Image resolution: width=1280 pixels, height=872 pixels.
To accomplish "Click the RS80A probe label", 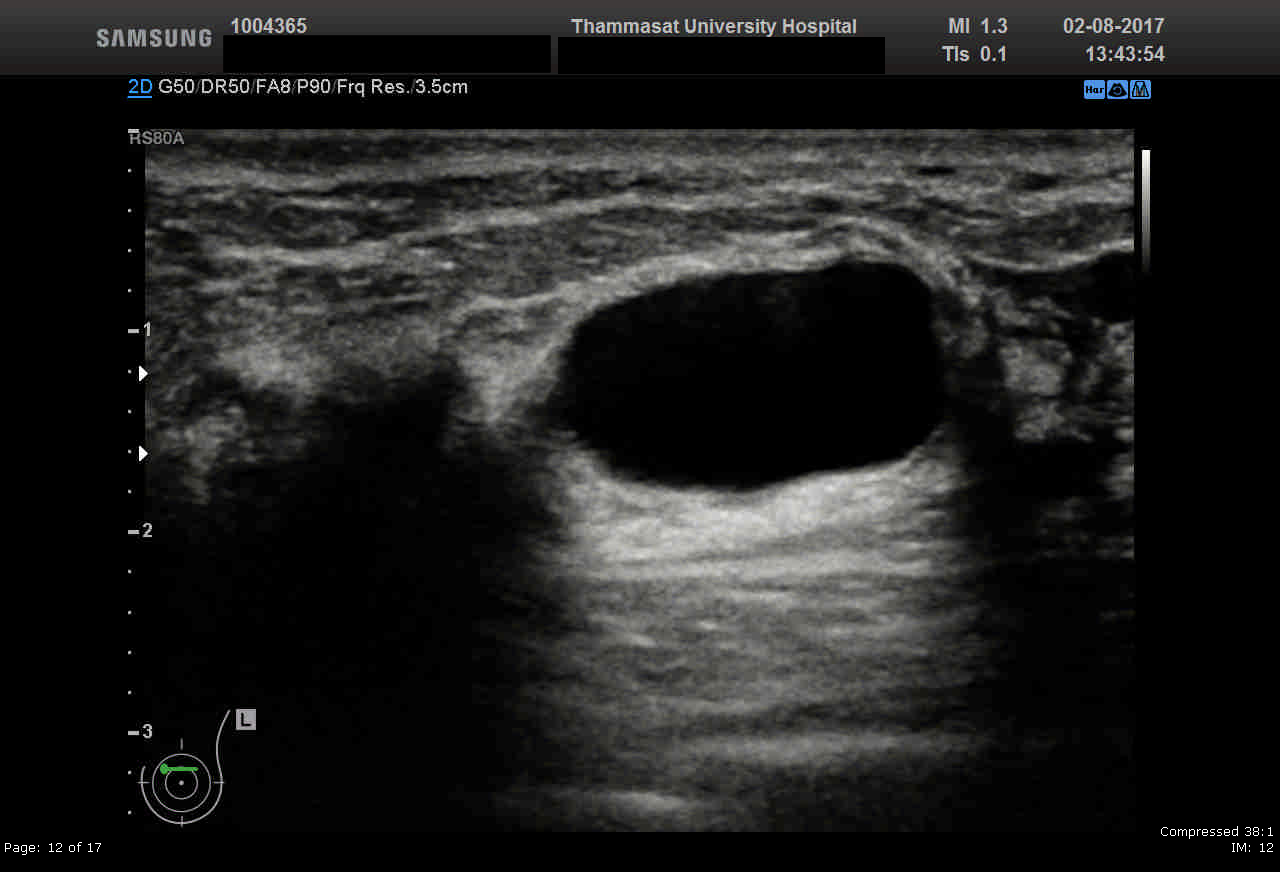I will pos(157,138).
